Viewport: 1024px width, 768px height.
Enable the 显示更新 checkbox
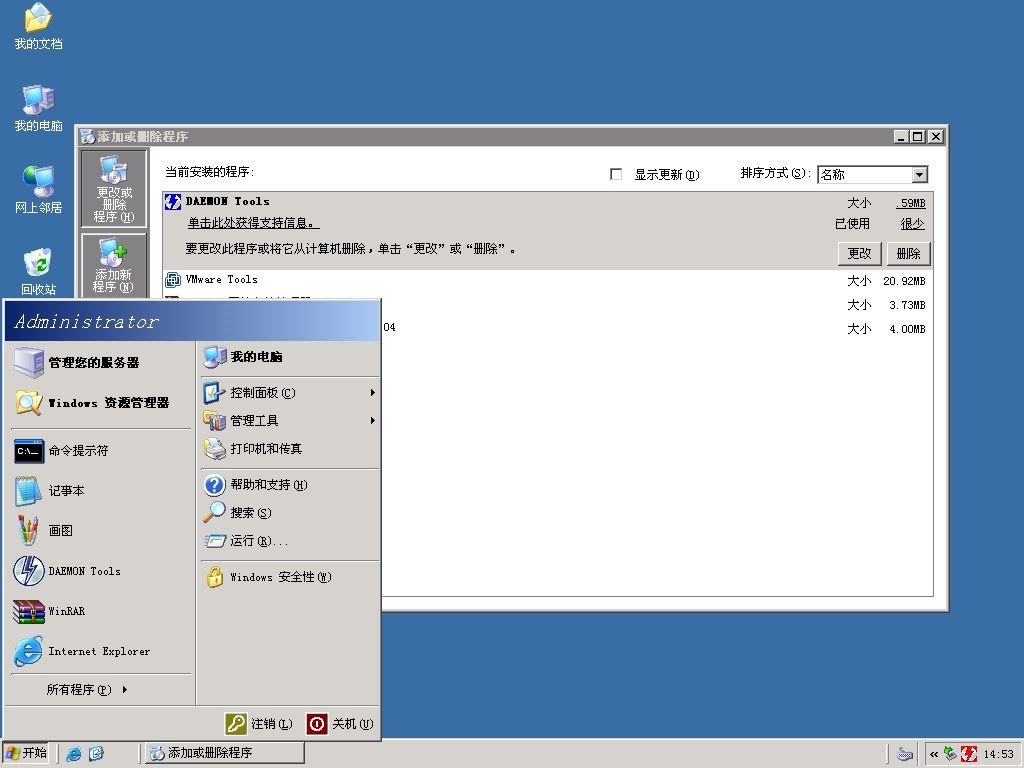616,174
